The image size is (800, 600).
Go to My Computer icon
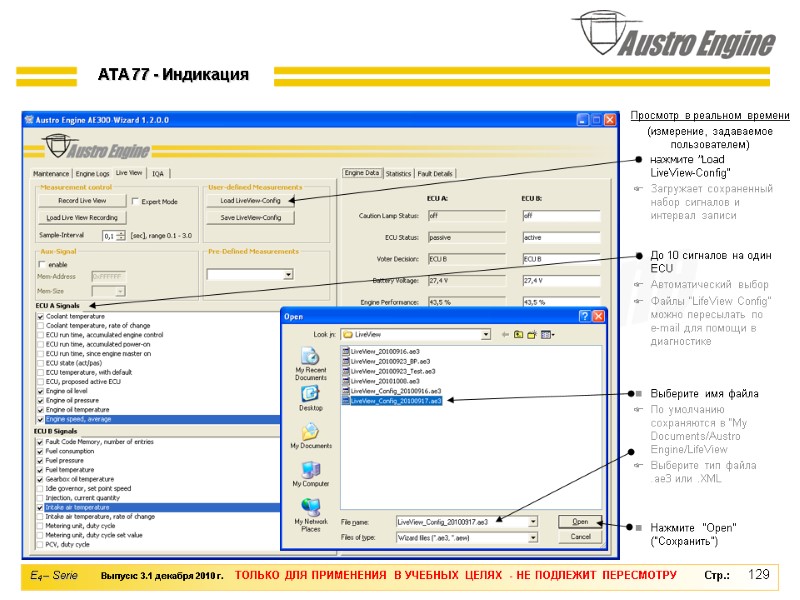click(x=310, y=470)
